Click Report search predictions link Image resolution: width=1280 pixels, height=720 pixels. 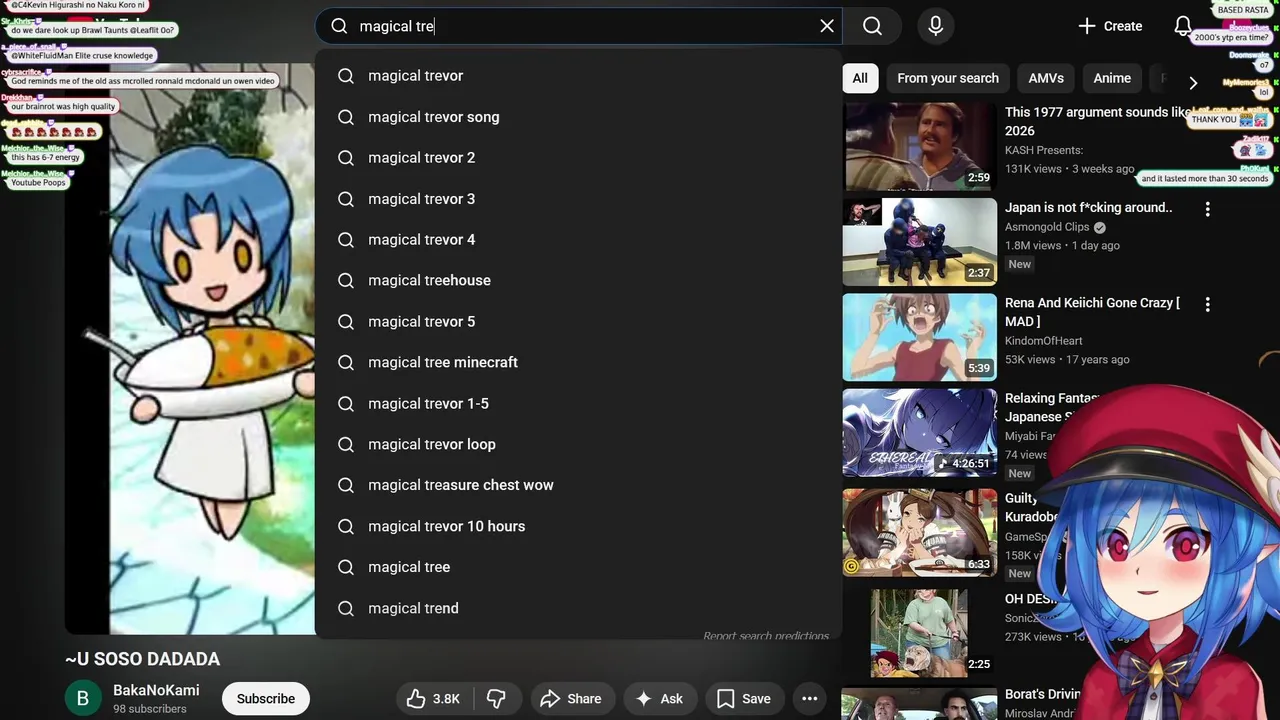(766, 636)
